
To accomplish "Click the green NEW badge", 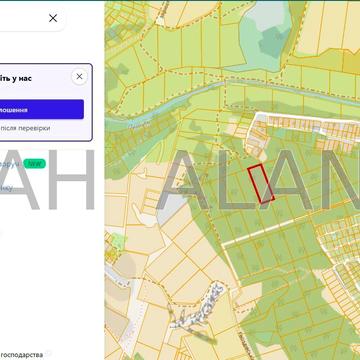I will click(35, 164).
